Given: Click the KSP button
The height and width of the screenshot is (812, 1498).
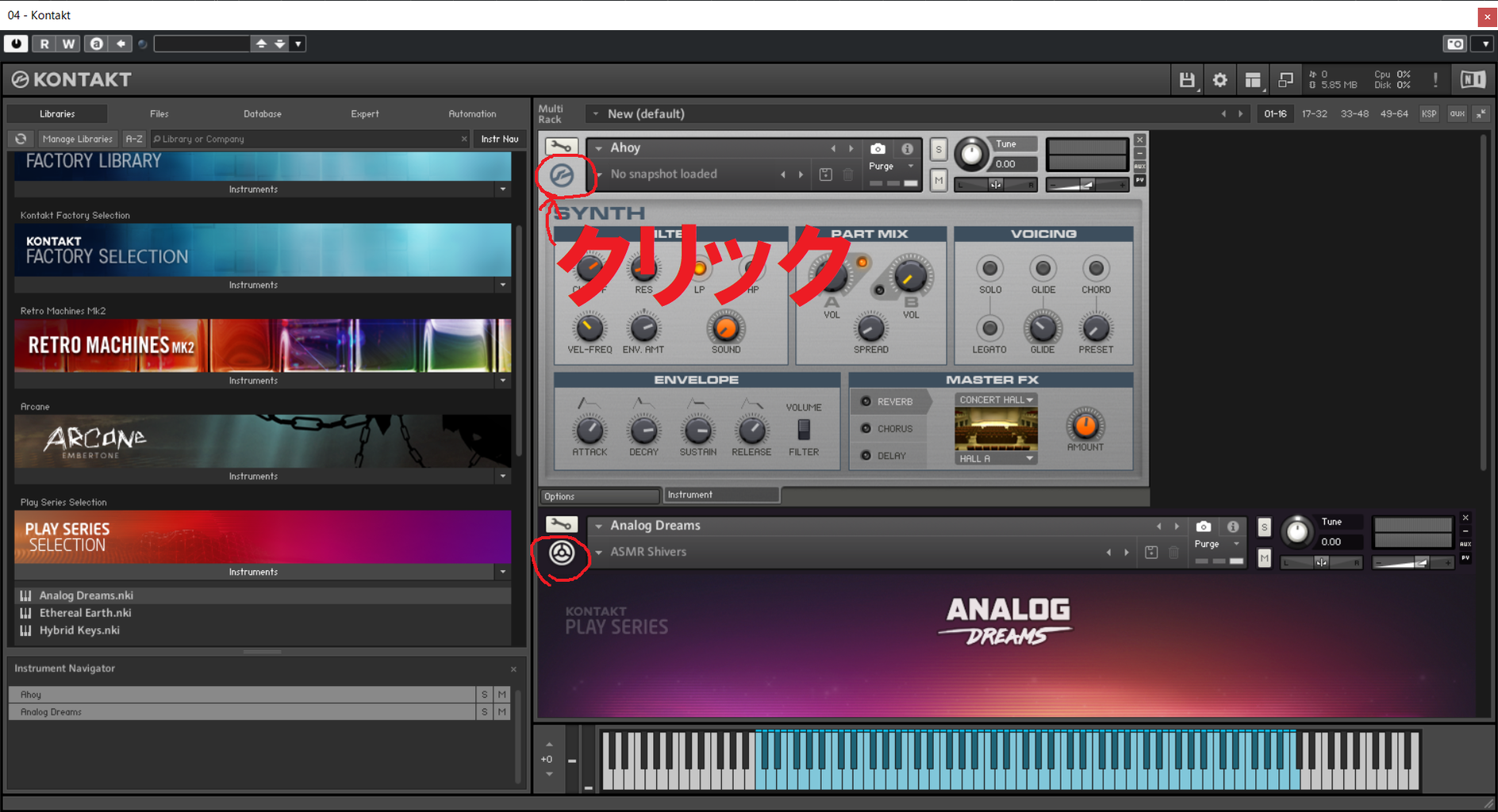Looking at the screenshot, I should point(1429,114).
